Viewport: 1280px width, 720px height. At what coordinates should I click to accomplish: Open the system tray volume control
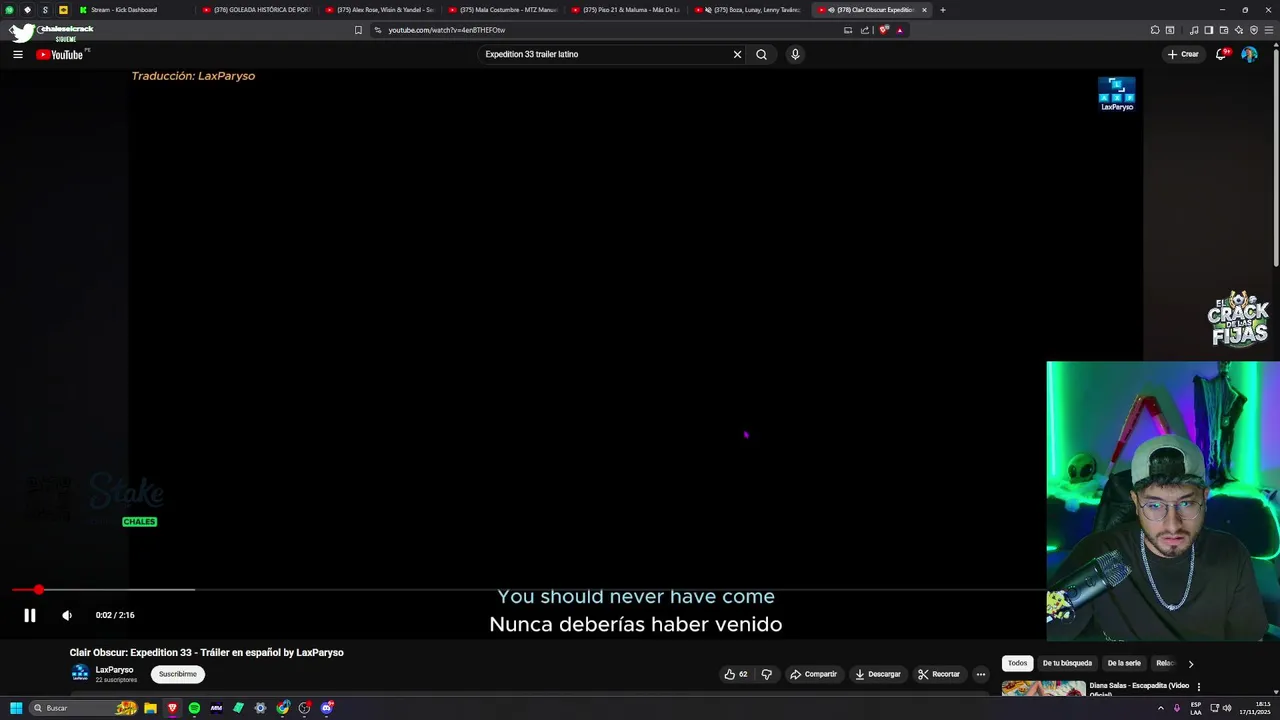point(1228,708)
